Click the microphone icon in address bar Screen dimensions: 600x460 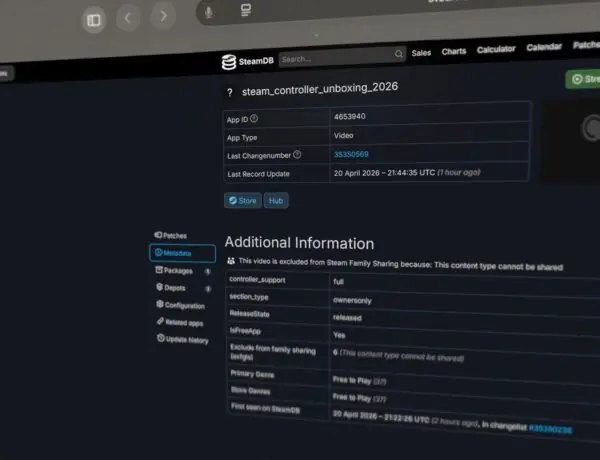tap(209, 13)
